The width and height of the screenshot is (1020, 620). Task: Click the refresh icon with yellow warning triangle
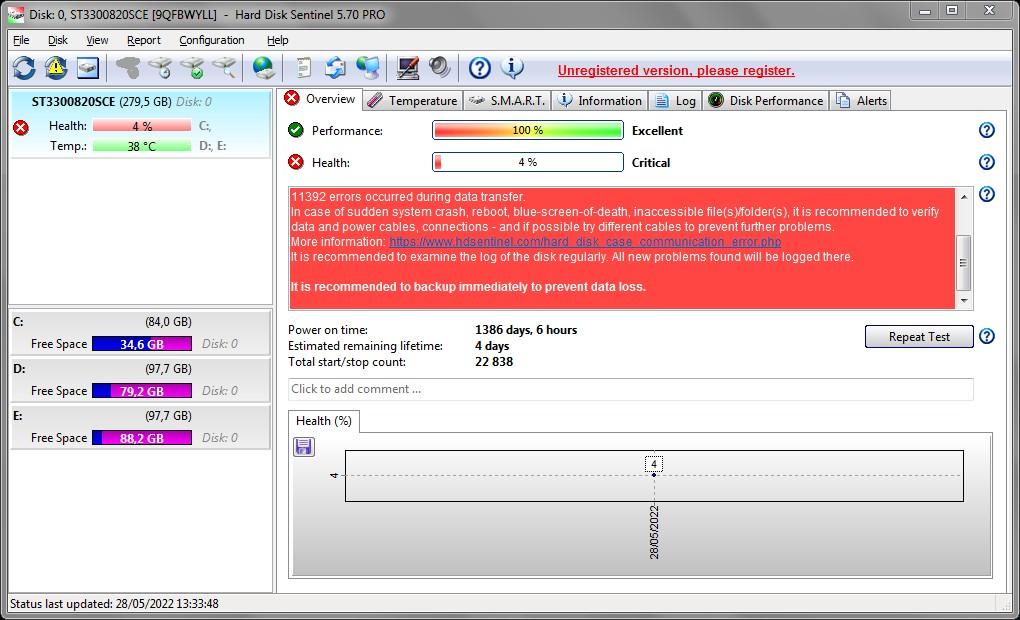pos(56,68)
